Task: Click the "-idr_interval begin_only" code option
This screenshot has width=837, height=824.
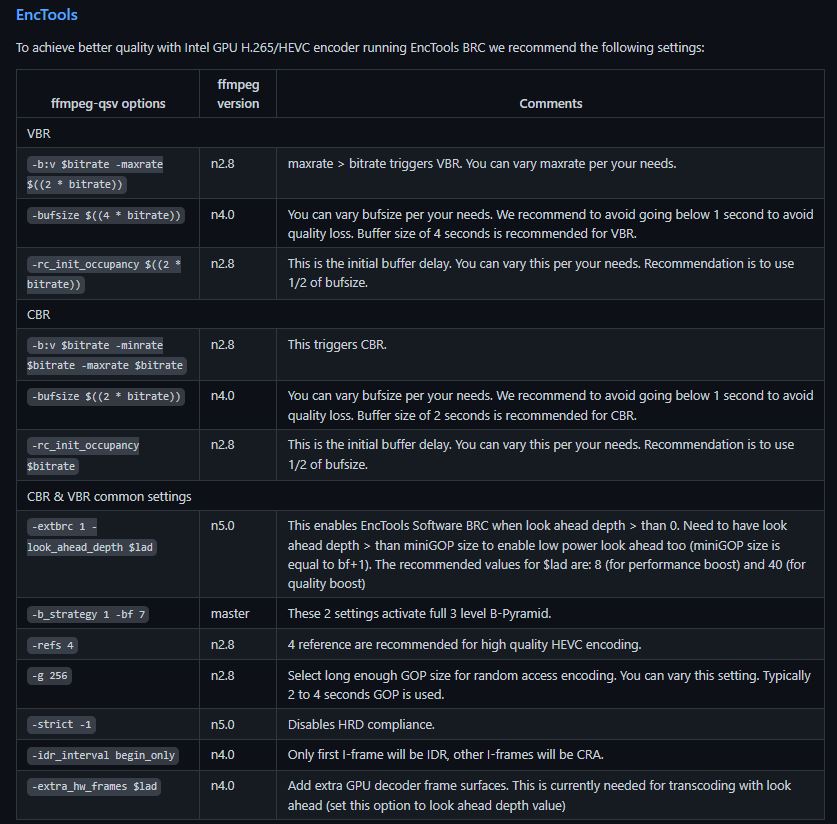Action: click(103, 756)
